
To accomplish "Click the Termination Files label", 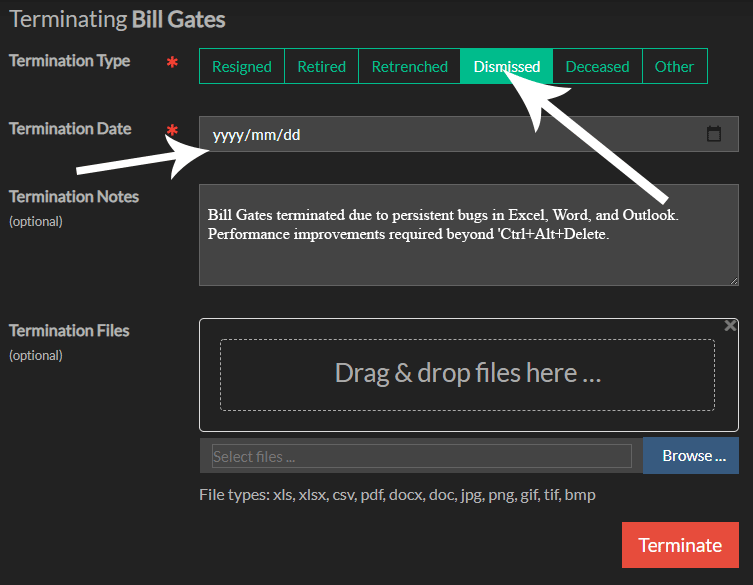I will [69, 331].
